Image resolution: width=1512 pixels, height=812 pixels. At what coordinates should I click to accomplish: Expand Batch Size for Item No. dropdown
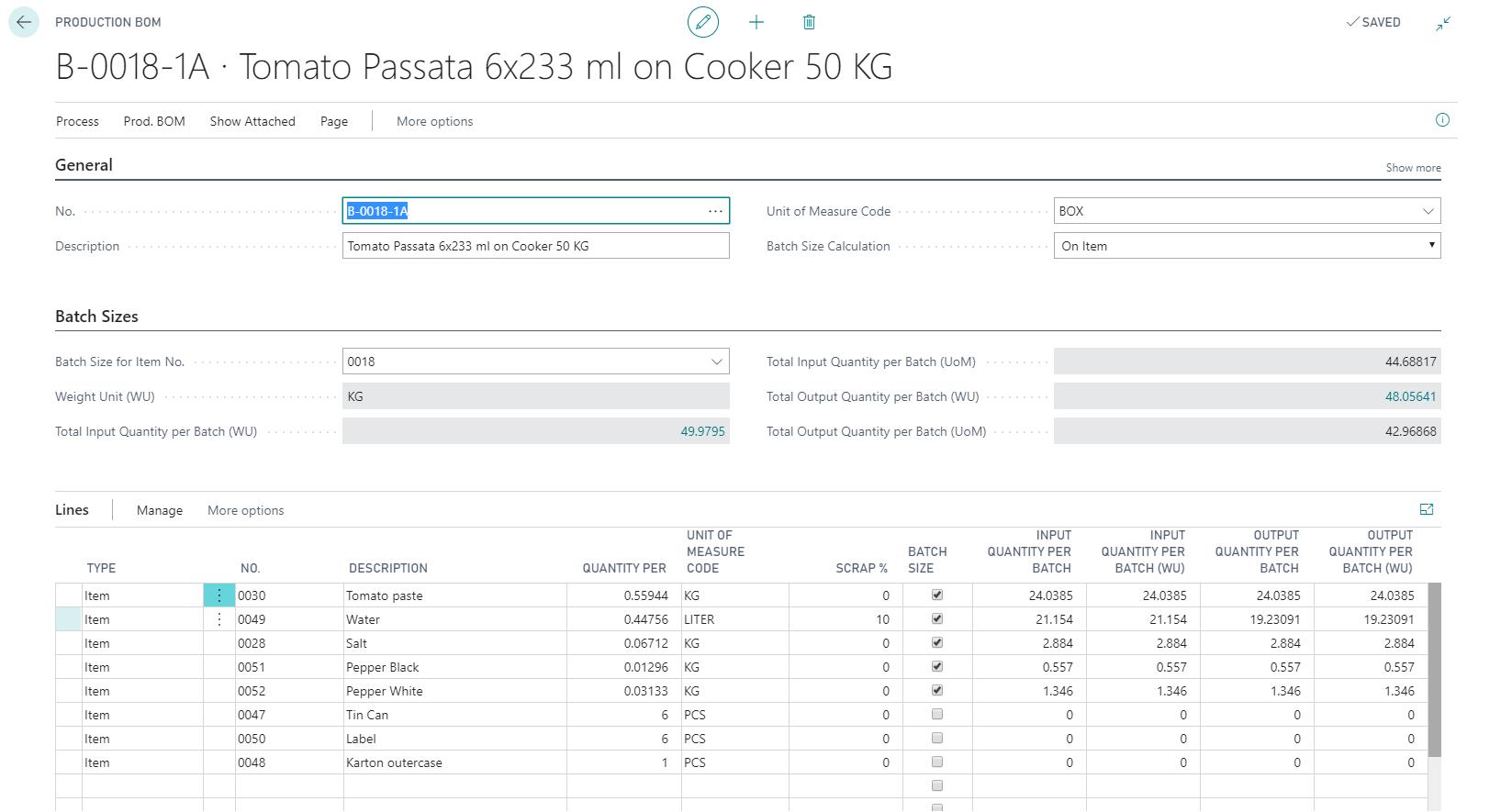(x=716, y=362)
